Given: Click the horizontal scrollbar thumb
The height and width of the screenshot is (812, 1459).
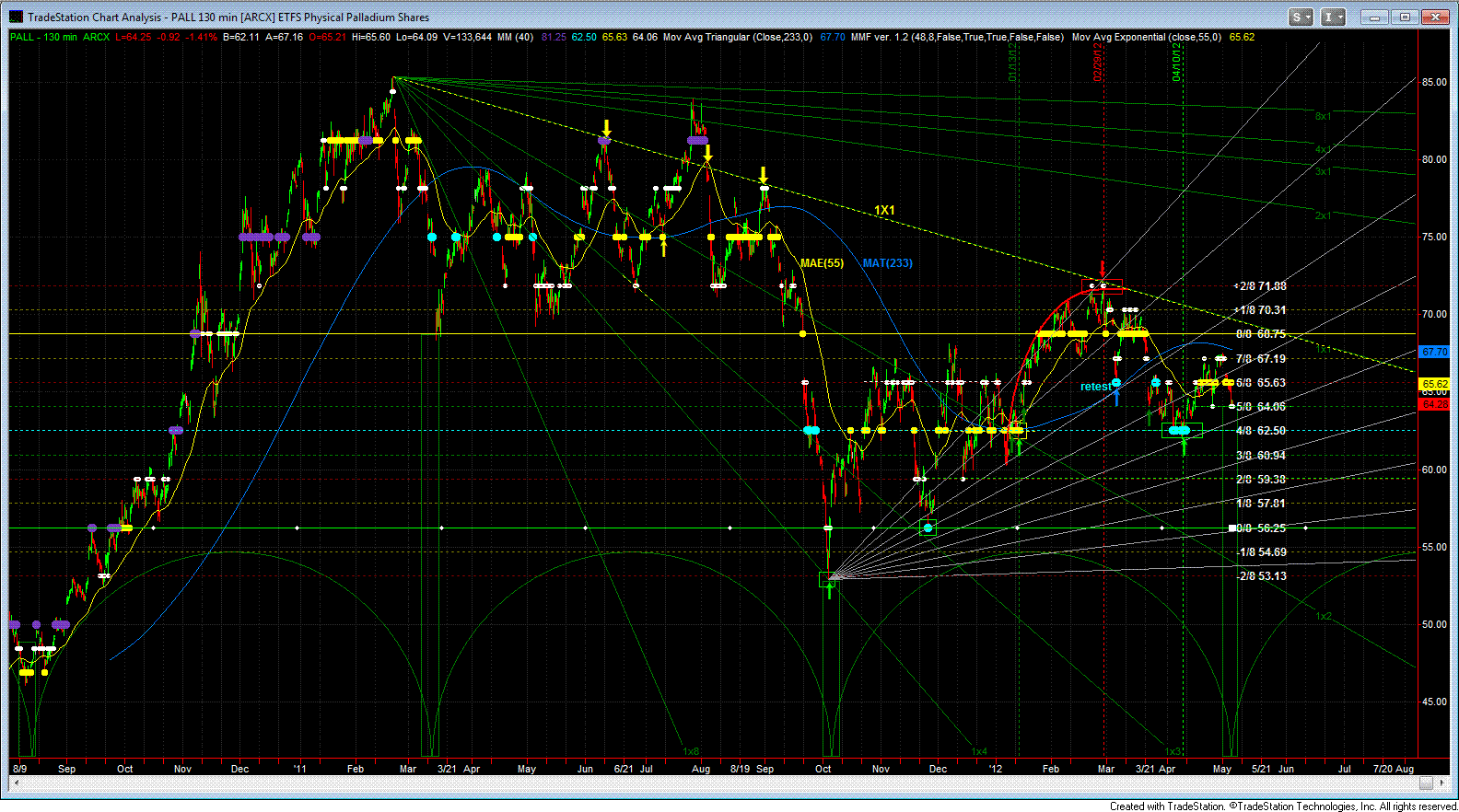Looking at the screenshot, I should click(1426, 783).
